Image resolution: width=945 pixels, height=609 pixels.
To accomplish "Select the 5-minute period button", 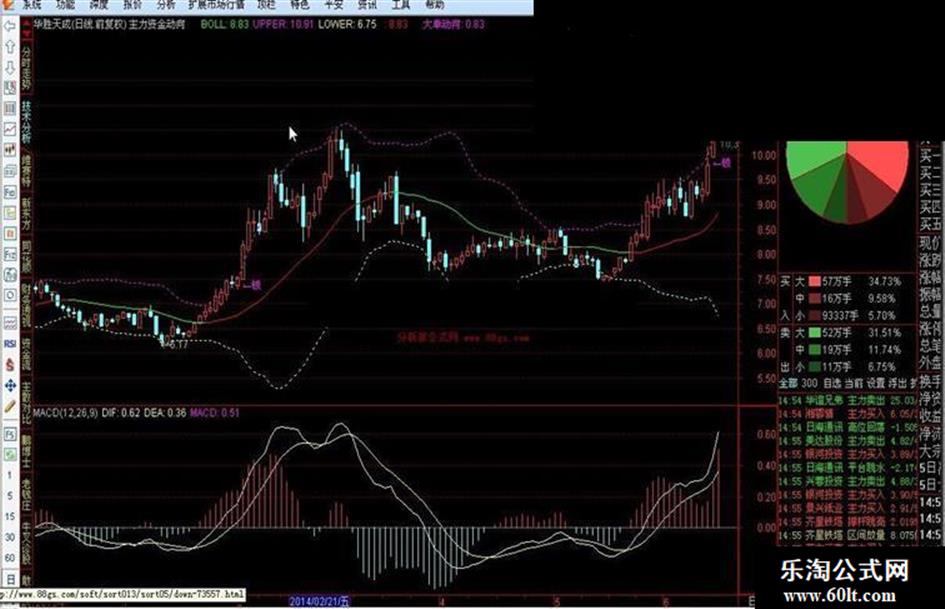I will pyautogui.click(x=10, y=496).
